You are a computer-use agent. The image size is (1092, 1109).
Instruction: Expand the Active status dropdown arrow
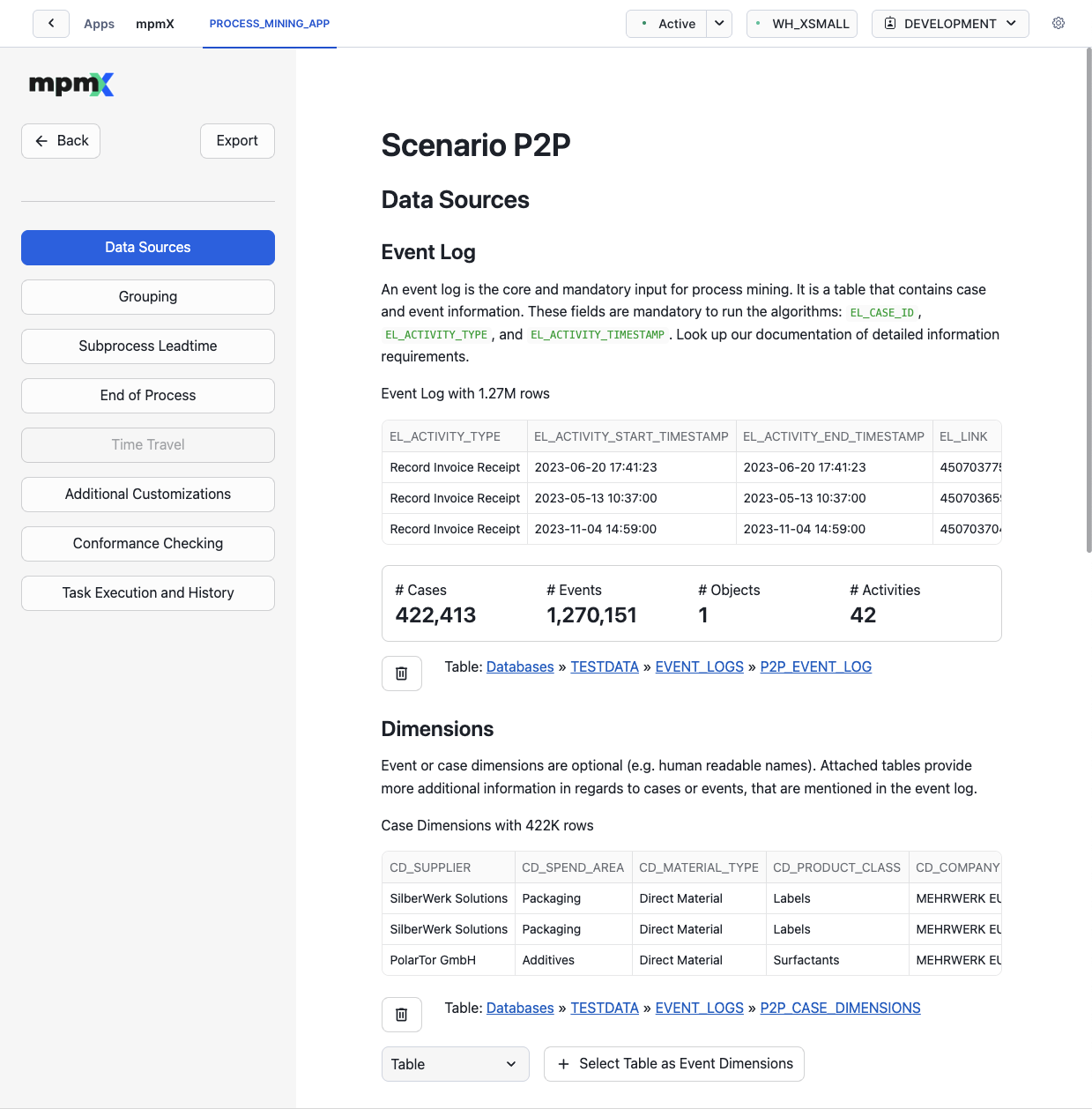719,24
